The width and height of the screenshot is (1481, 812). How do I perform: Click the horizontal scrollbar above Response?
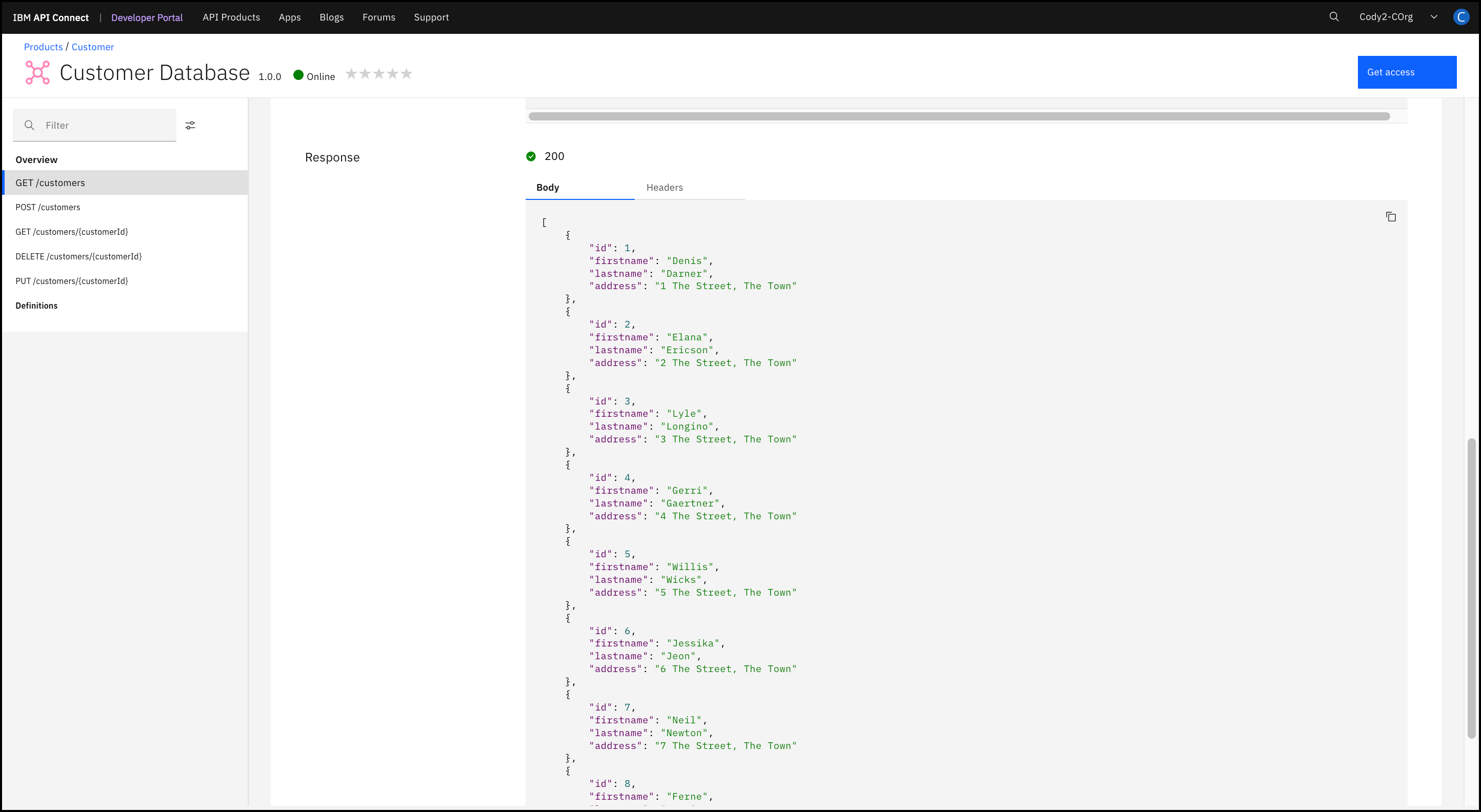coord(958,117)
